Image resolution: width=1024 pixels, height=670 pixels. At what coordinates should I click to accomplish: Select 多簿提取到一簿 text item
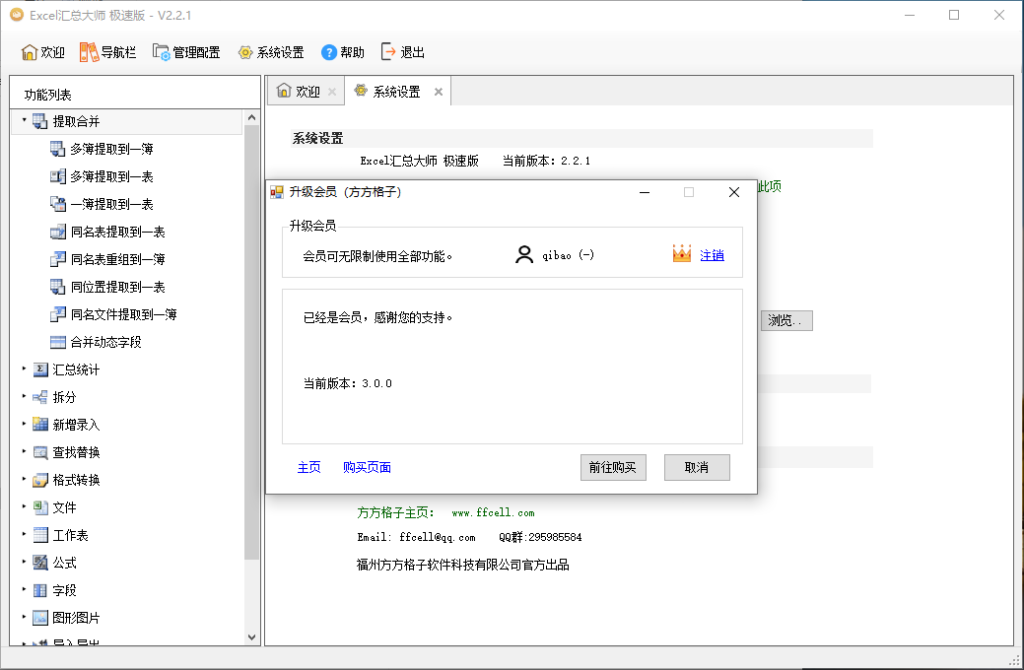[112, 149]
